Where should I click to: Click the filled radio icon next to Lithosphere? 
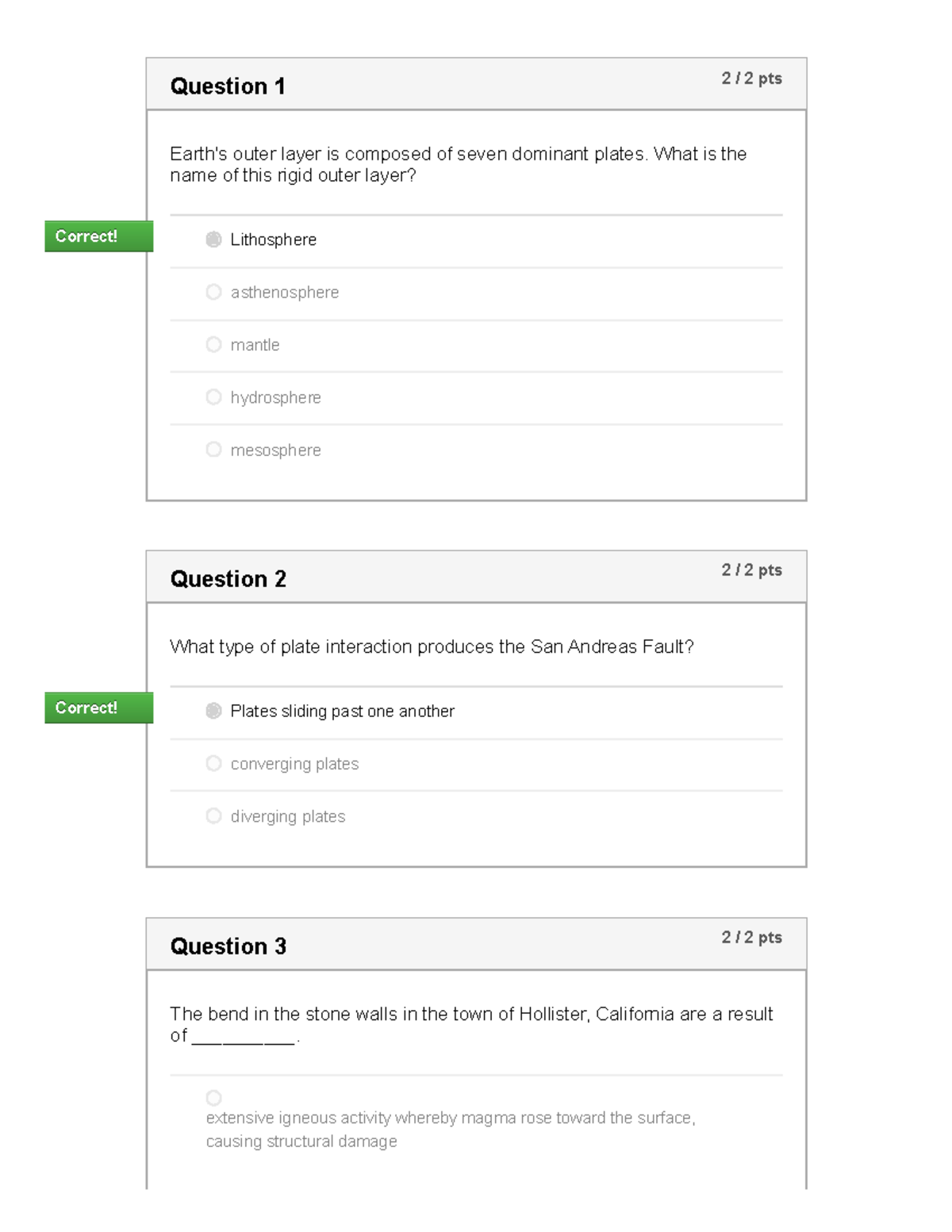(213, 239)
